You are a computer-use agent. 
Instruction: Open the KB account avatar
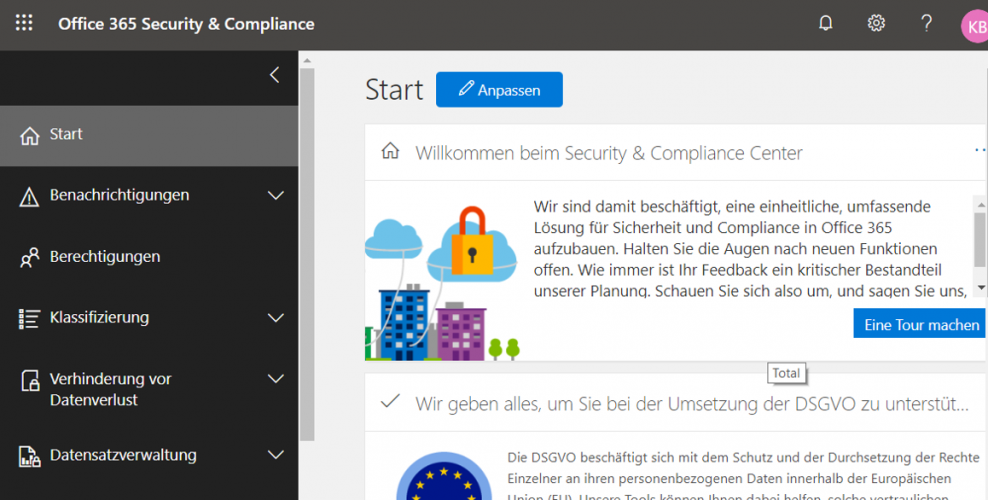(975, 26)
